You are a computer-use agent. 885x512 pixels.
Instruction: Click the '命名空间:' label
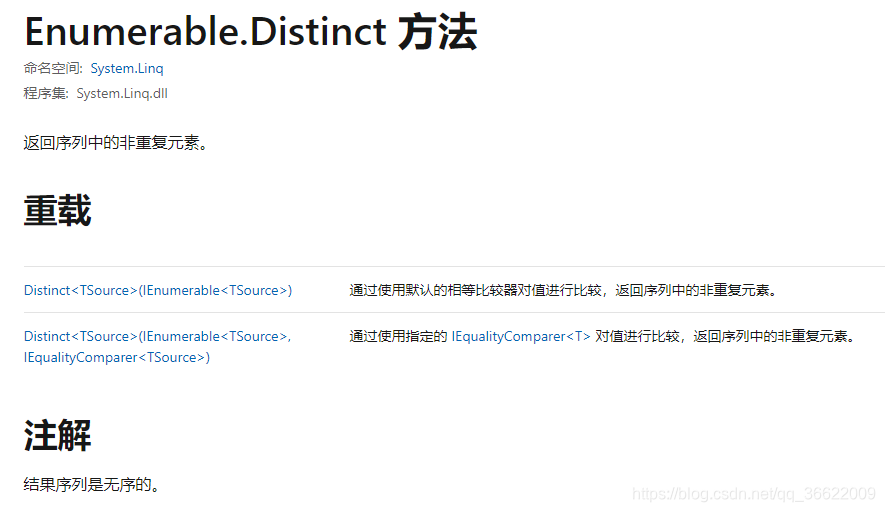coord(53,68)
